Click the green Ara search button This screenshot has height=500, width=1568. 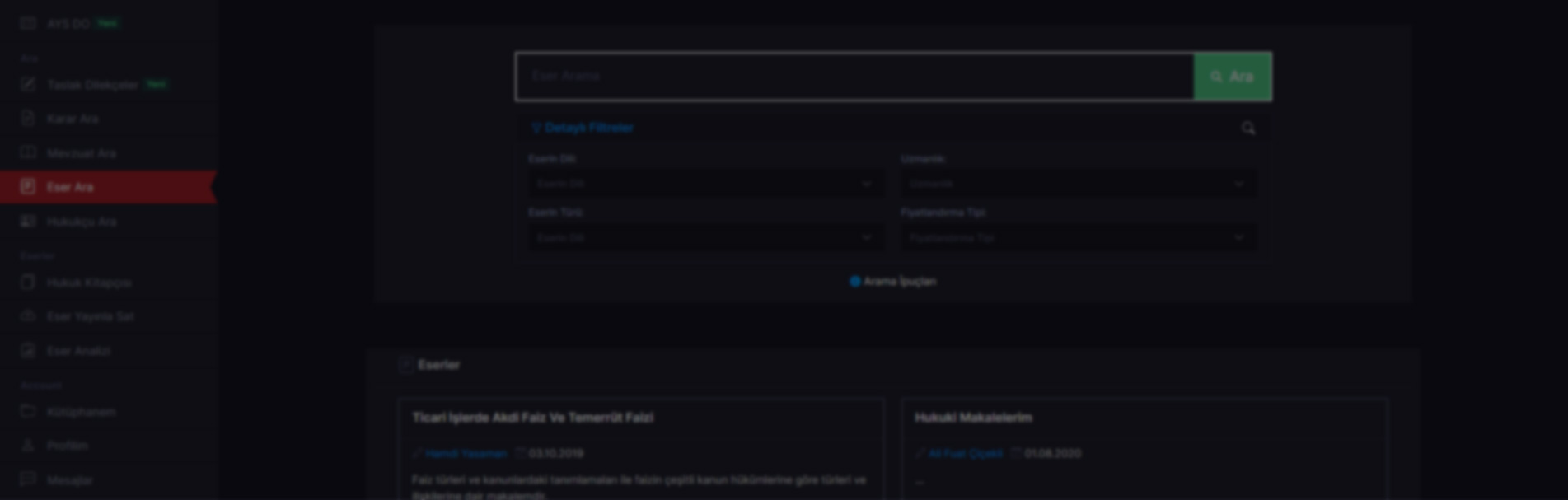(x=1232, y=77)
